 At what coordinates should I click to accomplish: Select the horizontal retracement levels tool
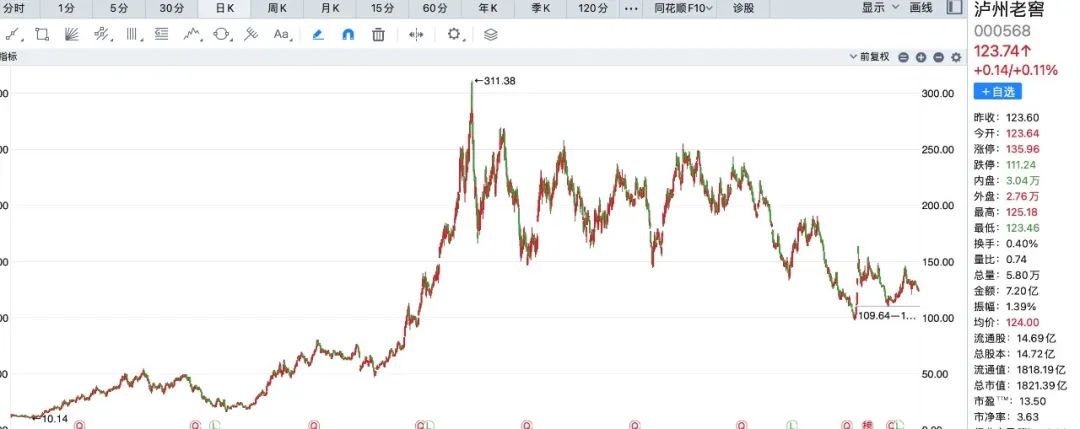[162, 34]
